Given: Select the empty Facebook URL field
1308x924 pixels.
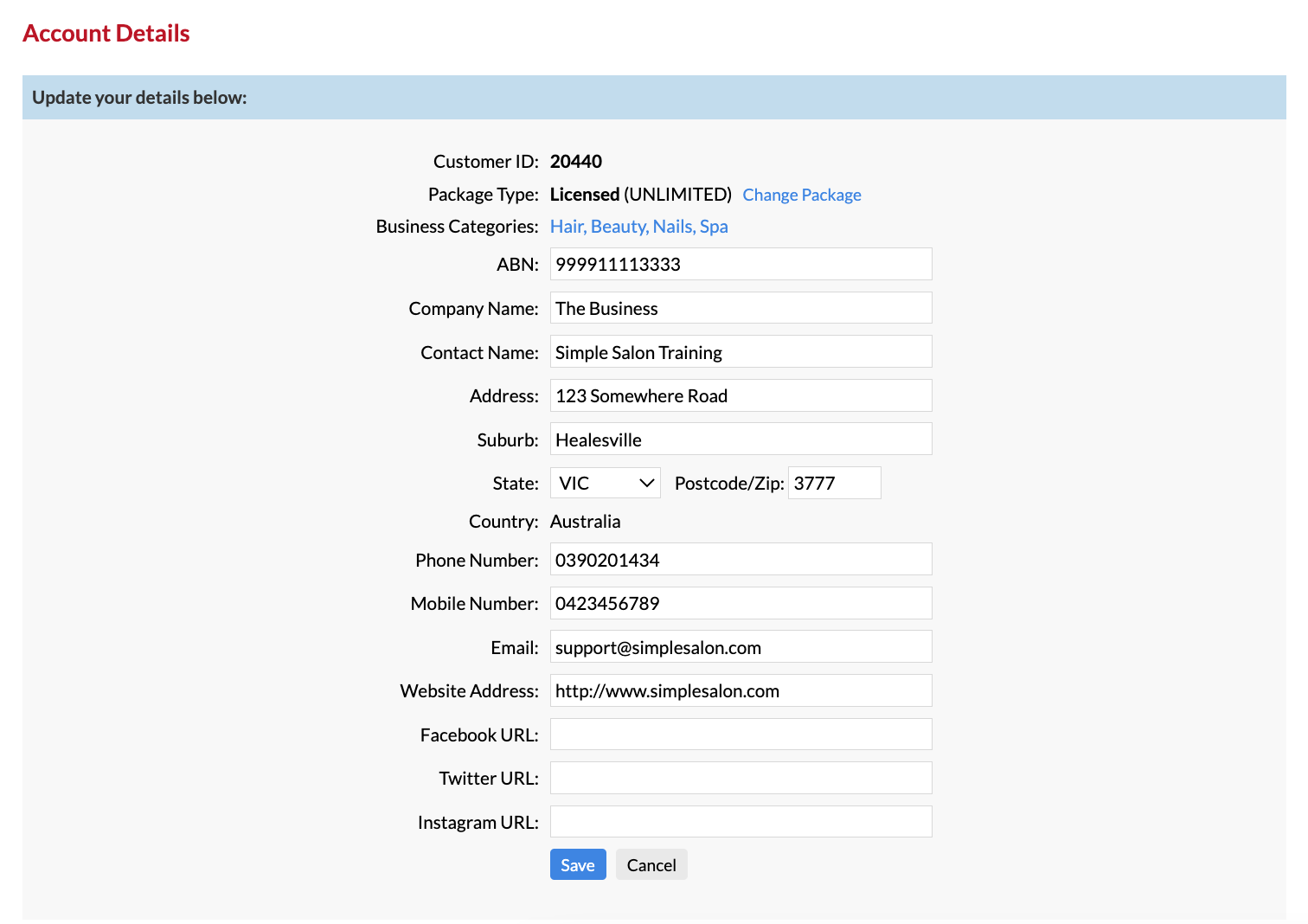Looking at the screenshot, I should coord(740,734).
